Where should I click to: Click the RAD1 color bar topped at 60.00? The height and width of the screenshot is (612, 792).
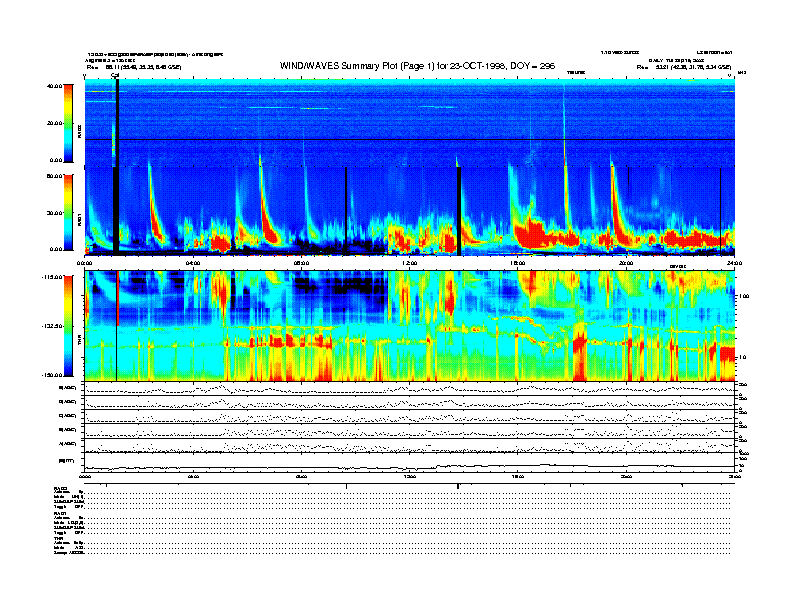click(x=68, y=212)
